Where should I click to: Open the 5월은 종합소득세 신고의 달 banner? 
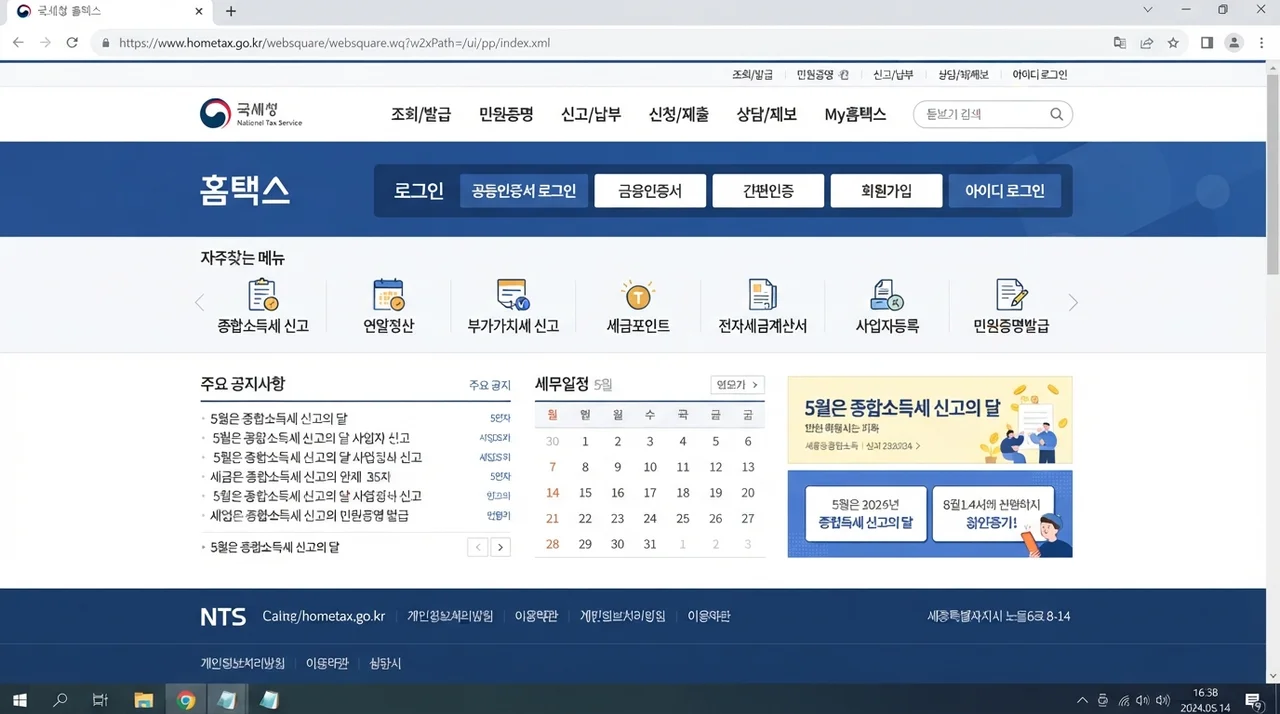tap(930, 420)
